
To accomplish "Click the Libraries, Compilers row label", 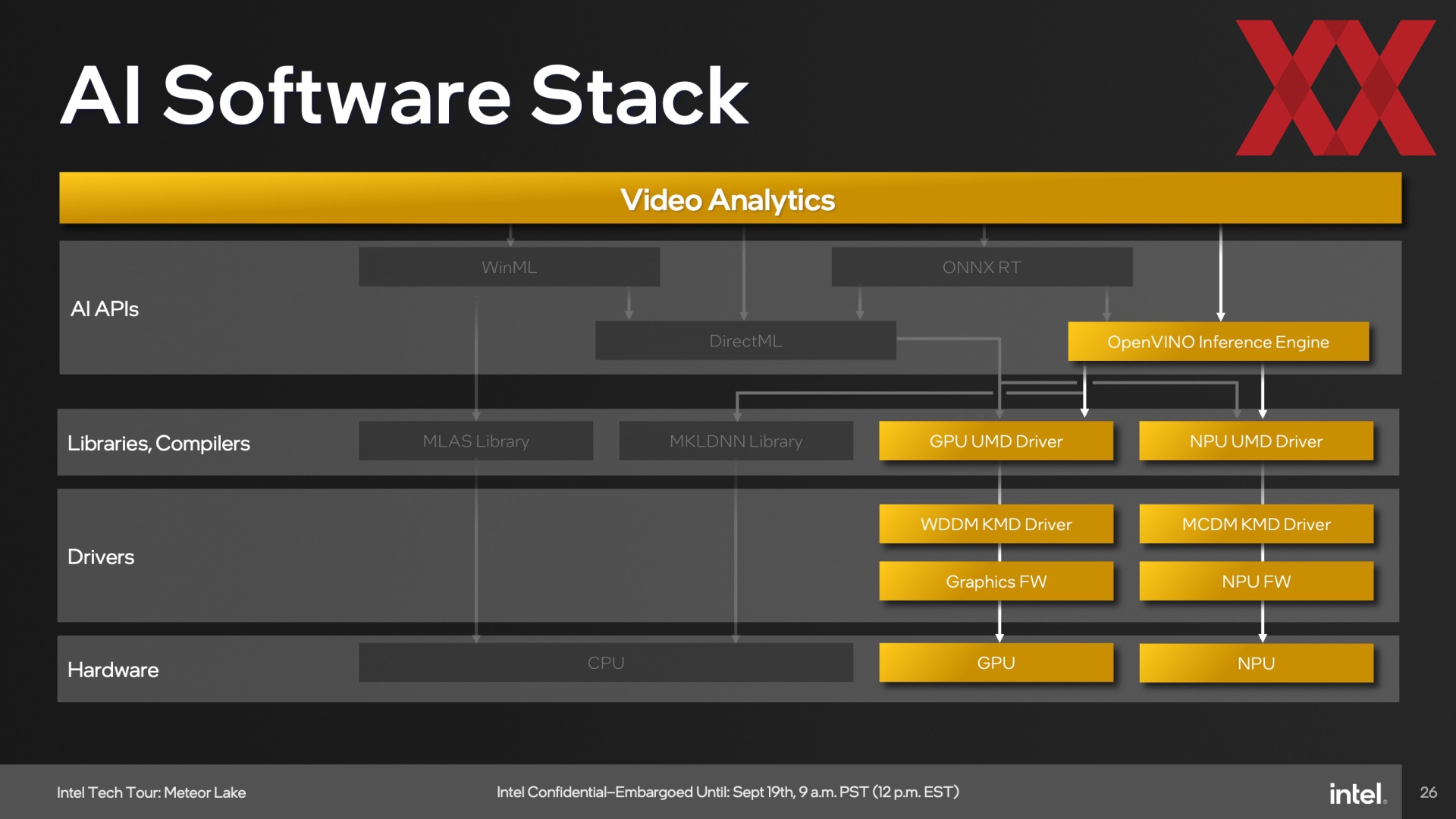I will (158, 443).
